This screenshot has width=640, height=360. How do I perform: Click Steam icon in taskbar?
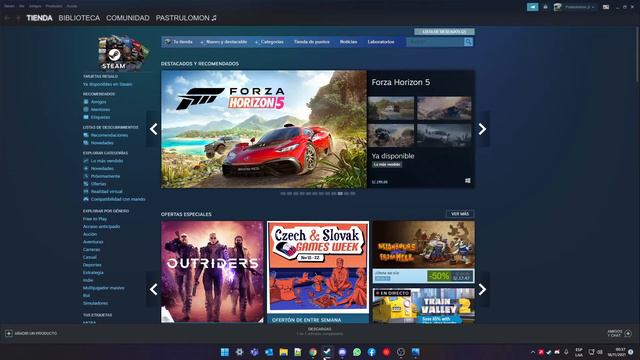click(x=327, y=352)
